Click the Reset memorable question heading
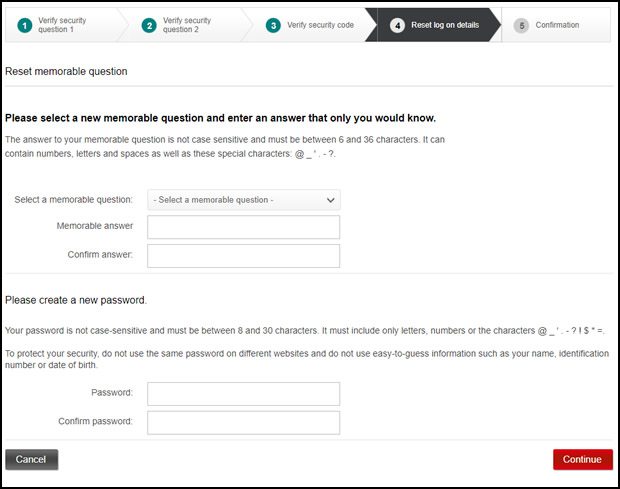Screen dimensions: 620x489 pyautogui.click(x=66, y=72)
